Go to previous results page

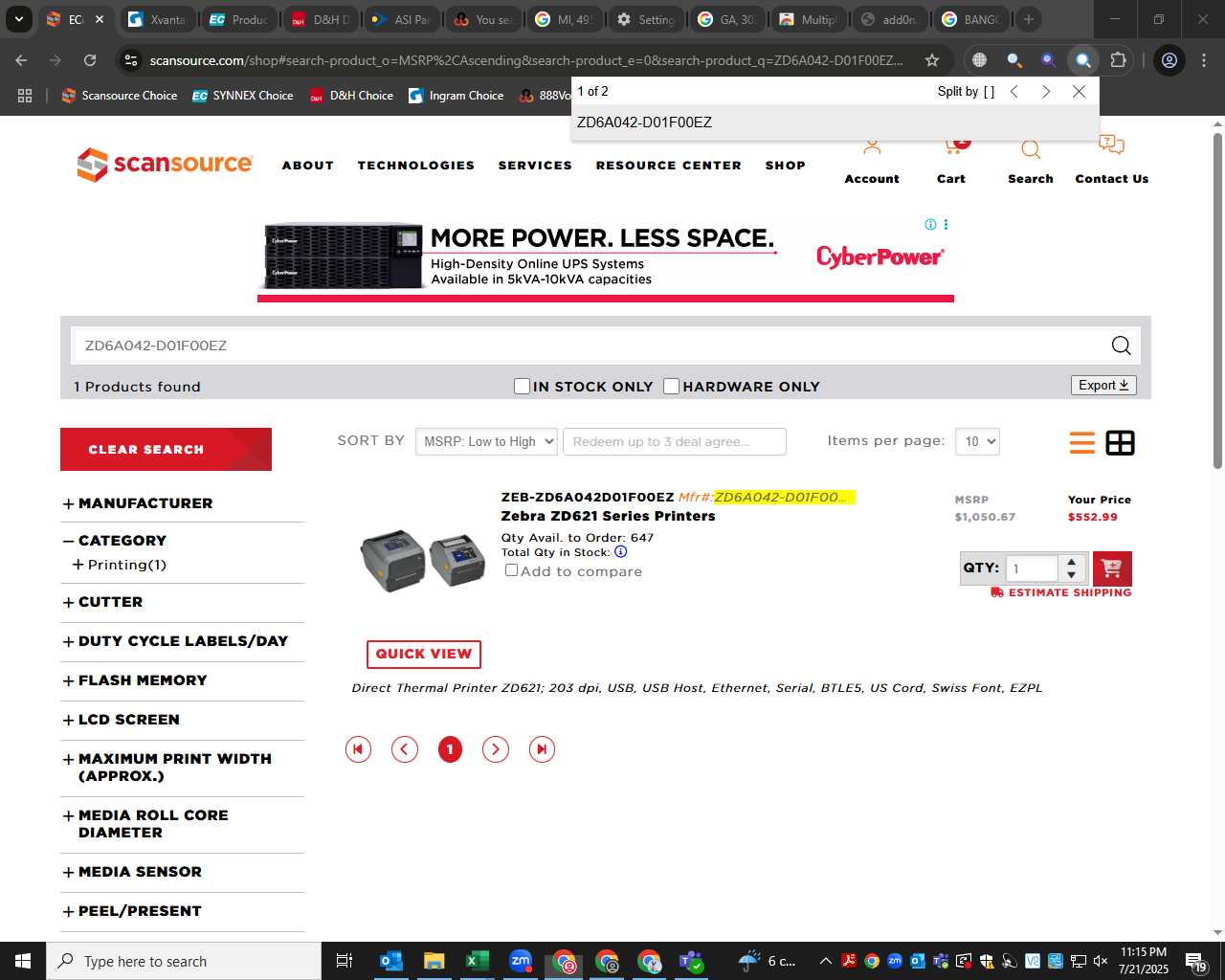point(405,749)
